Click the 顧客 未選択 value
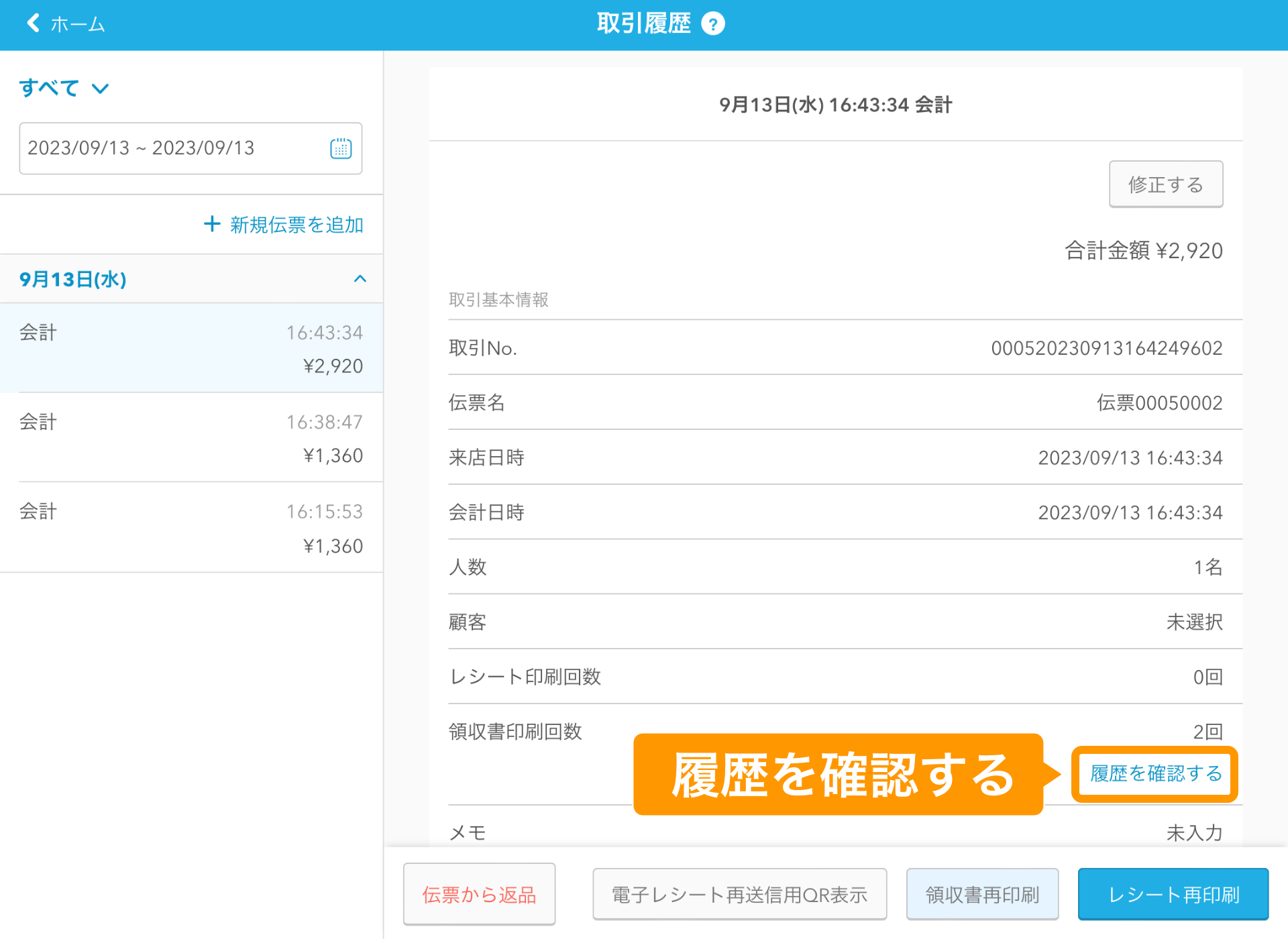This screenshot has width=1288, height=939. pyautogui.click(x=1194, y=622)
